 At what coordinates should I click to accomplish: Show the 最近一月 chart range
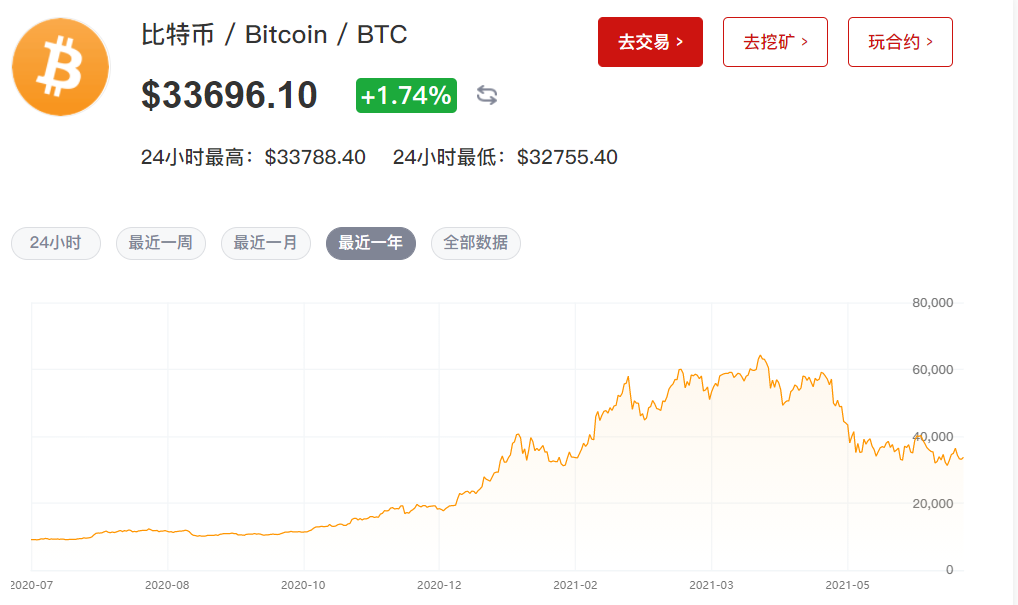[x=266, y=243]
